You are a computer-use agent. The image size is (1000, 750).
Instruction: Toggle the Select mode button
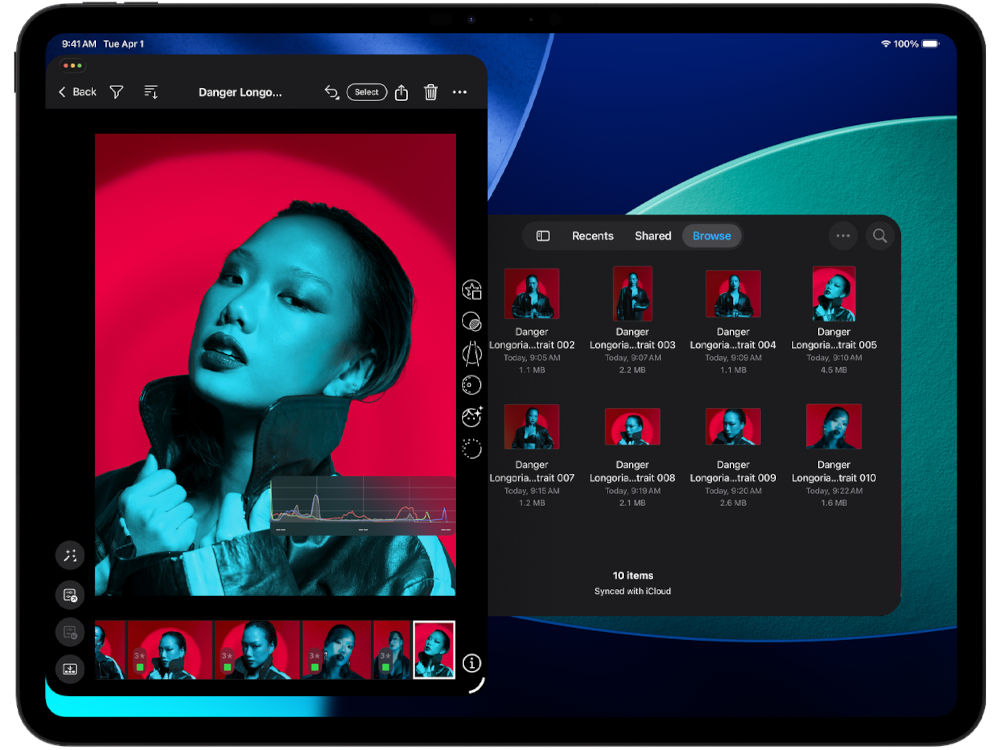click(367, 92)
